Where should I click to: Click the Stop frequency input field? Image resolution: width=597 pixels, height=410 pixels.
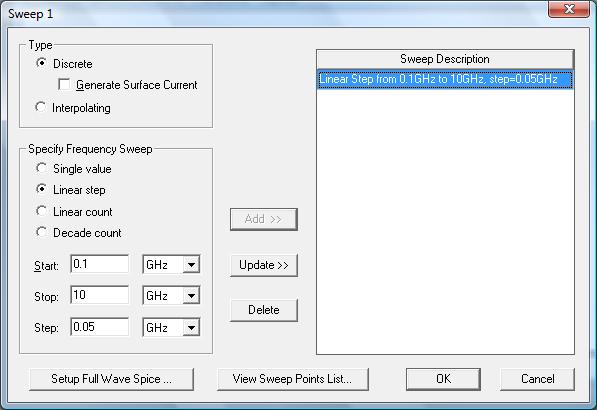(99, 295)
